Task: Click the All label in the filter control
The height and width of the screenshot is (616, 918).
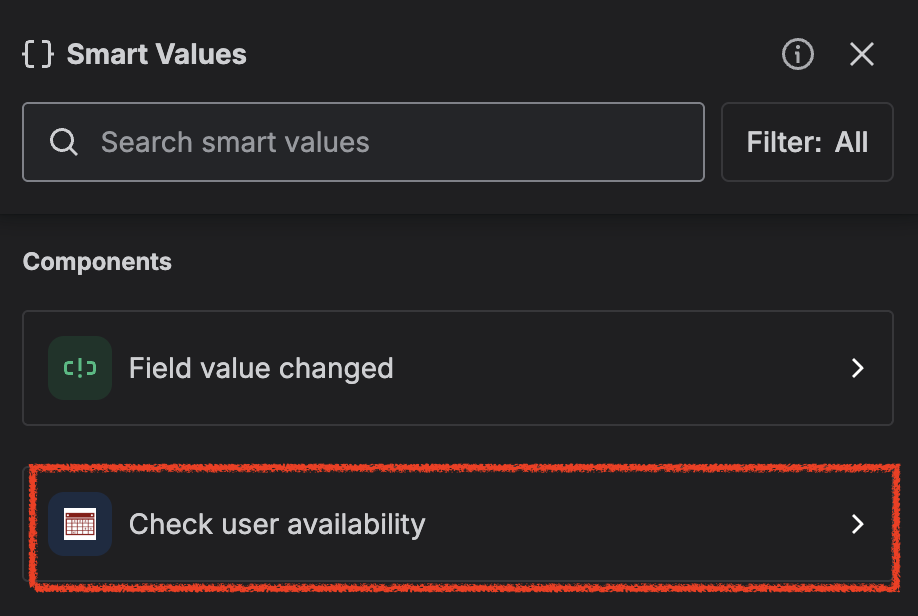Action: click(x=851, y=142)
